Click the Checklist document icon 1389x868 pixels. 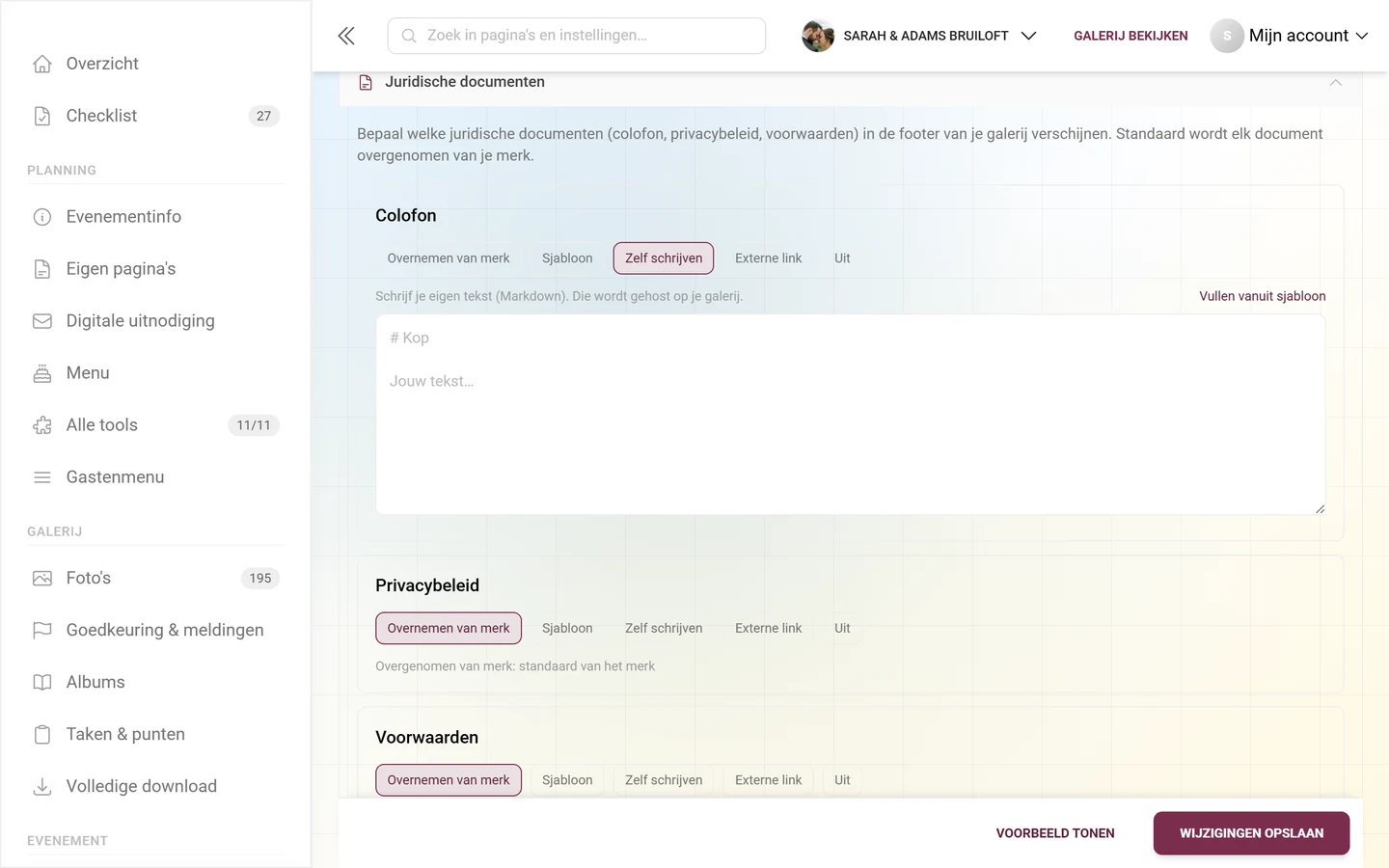42,116
